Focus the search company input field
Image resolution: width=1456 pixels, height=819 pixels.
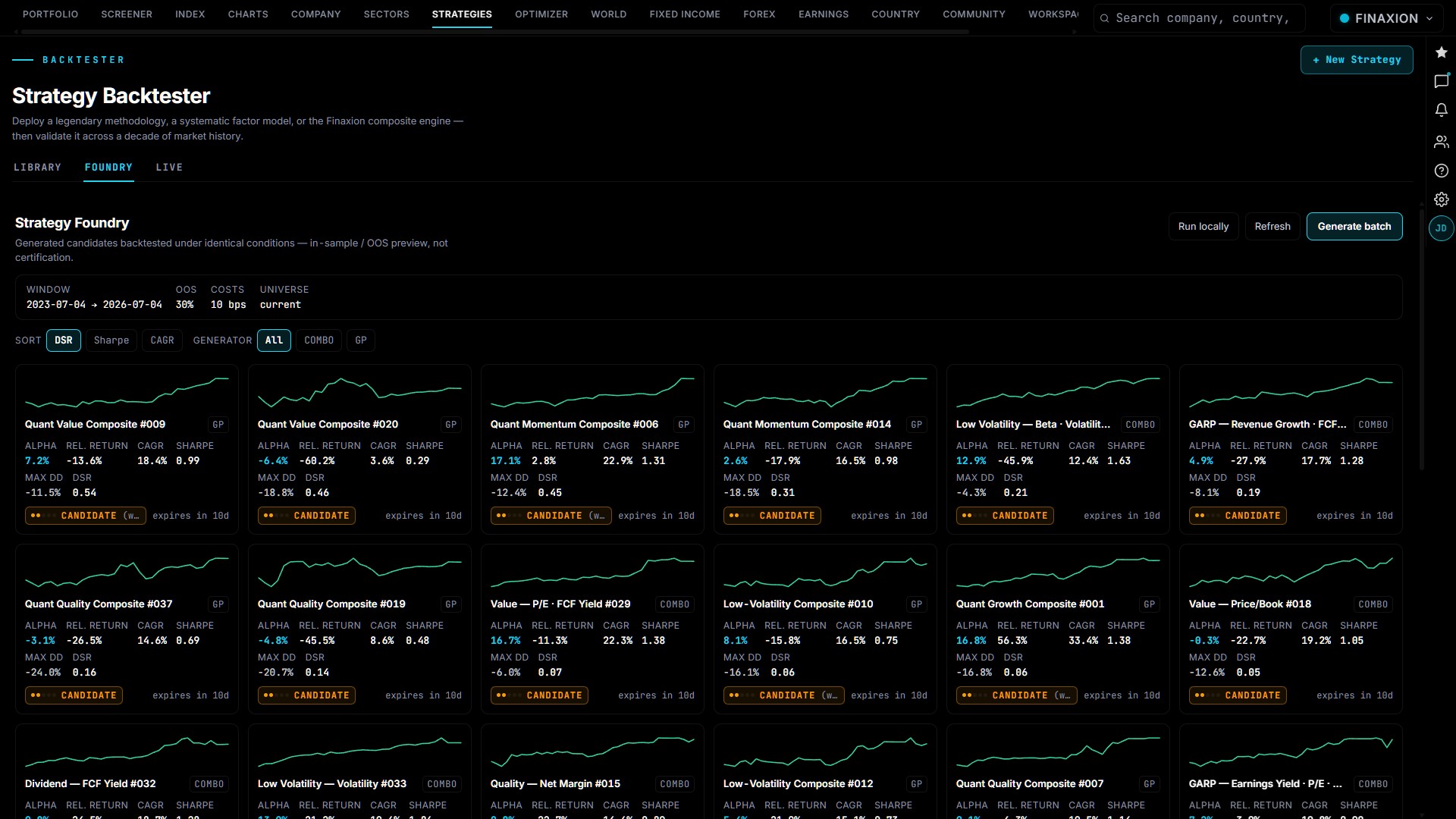(1207, 18)
